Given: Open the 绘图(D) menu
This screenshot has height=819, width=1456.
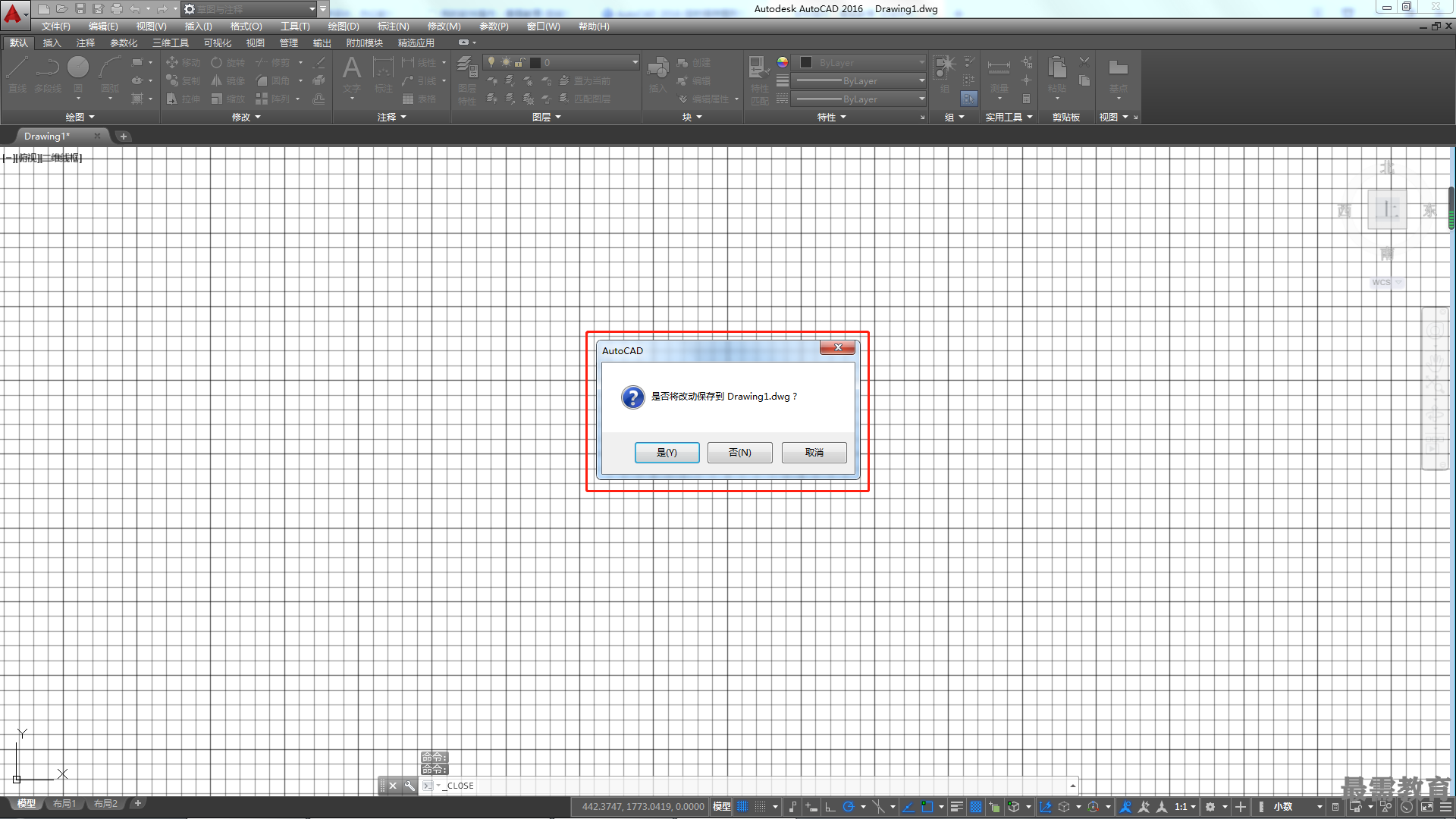Looking at the screenshot, I should (344, 27).
